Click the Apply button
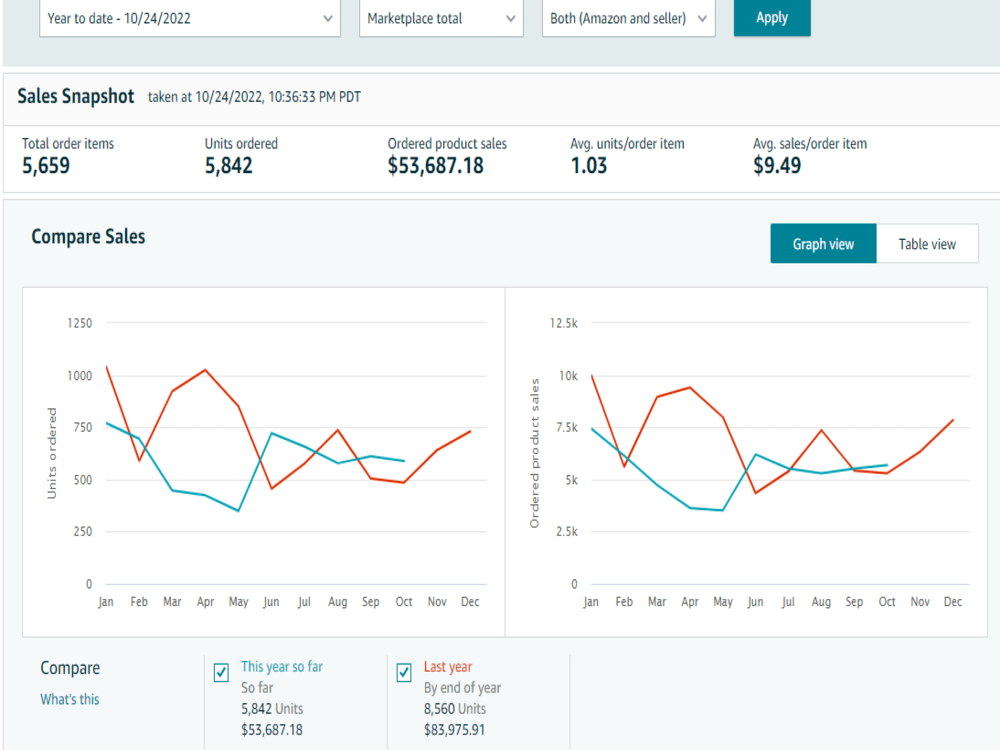Viewport: 1000px width, 750px height. [772, 17]
